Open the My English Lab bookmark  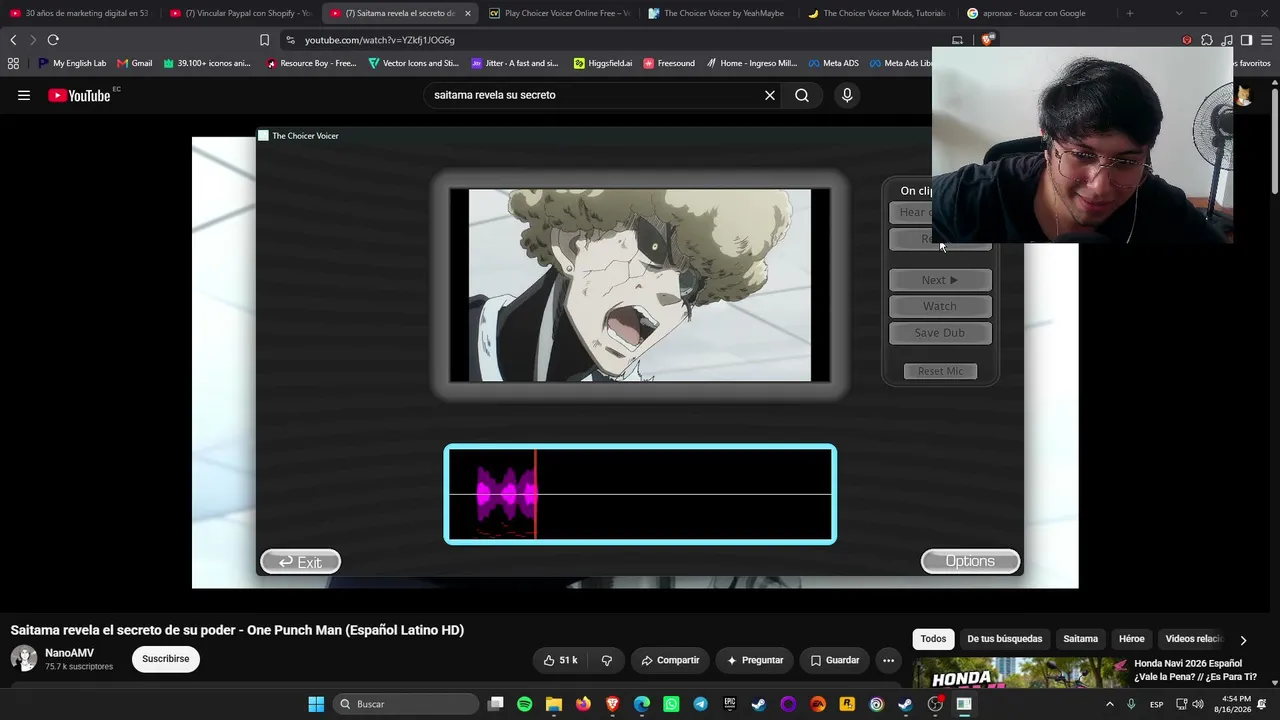click(x=72, y=63)
